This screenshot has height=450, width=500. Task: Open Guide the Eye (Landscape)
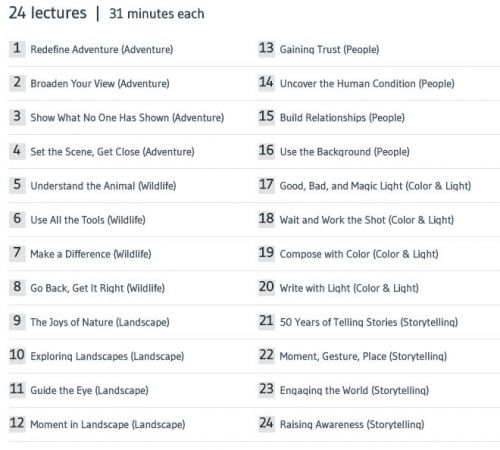89,391
